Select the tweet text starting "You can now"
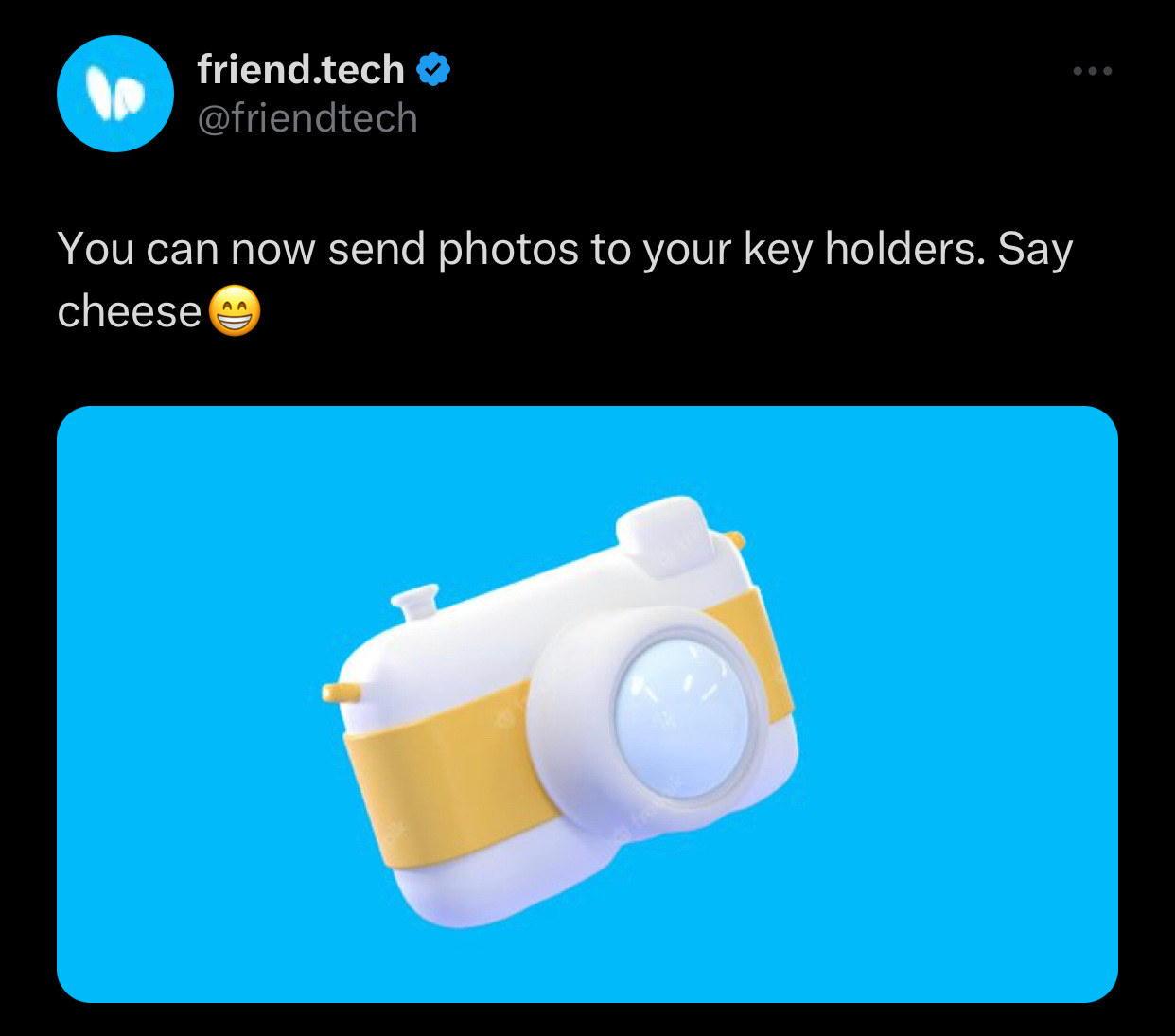 [x=565, y=280]
